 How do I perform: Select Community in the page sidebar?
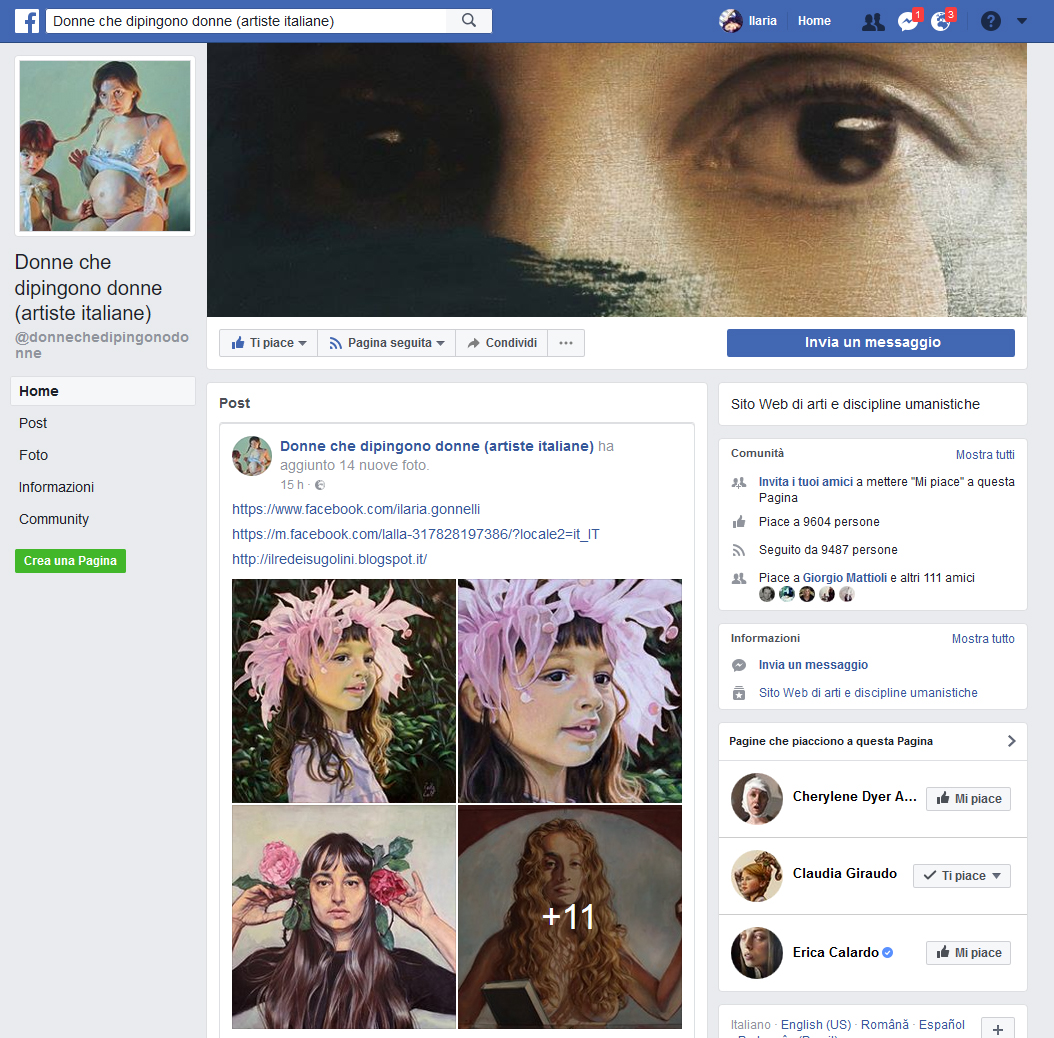pyautogui.click(x=54, y=519)
